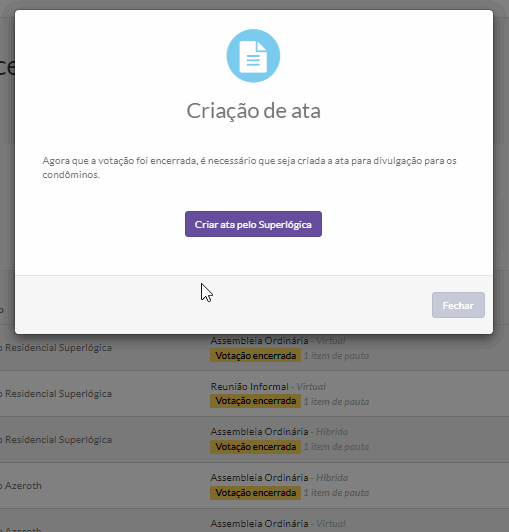Click '1 item de pauta' next to Reunião Informal
Viewport: 509px width, 532px height.
[336, 401]
